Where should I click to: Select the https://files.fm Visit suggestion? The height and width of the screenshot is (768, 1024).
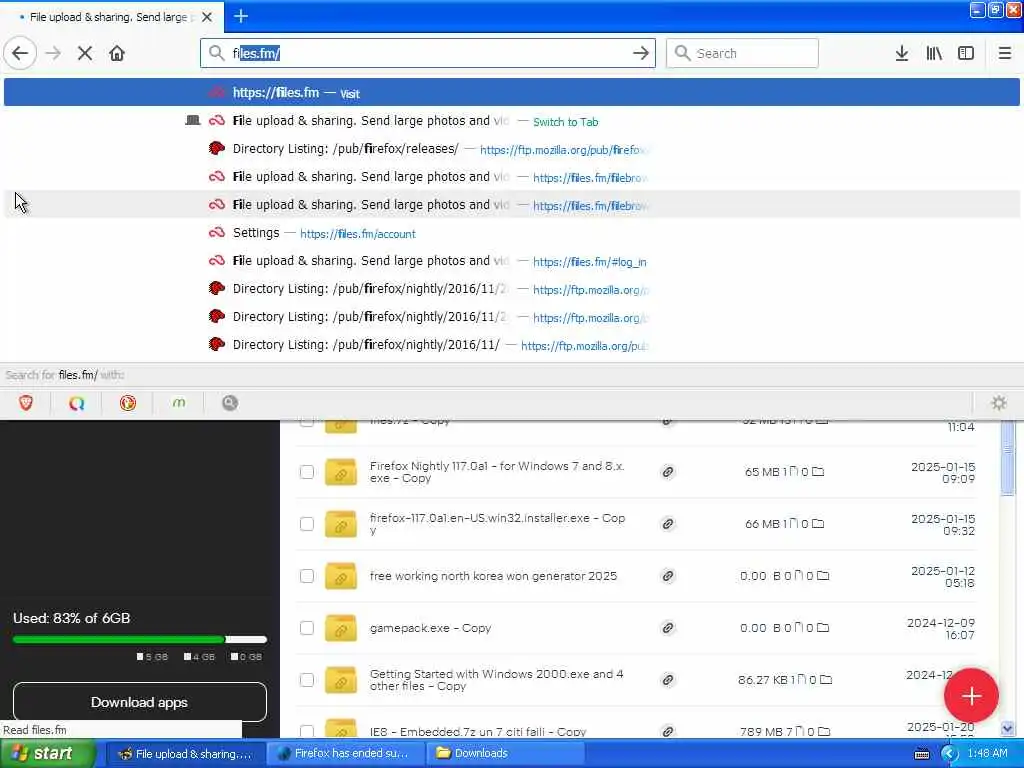pos(511,93)
